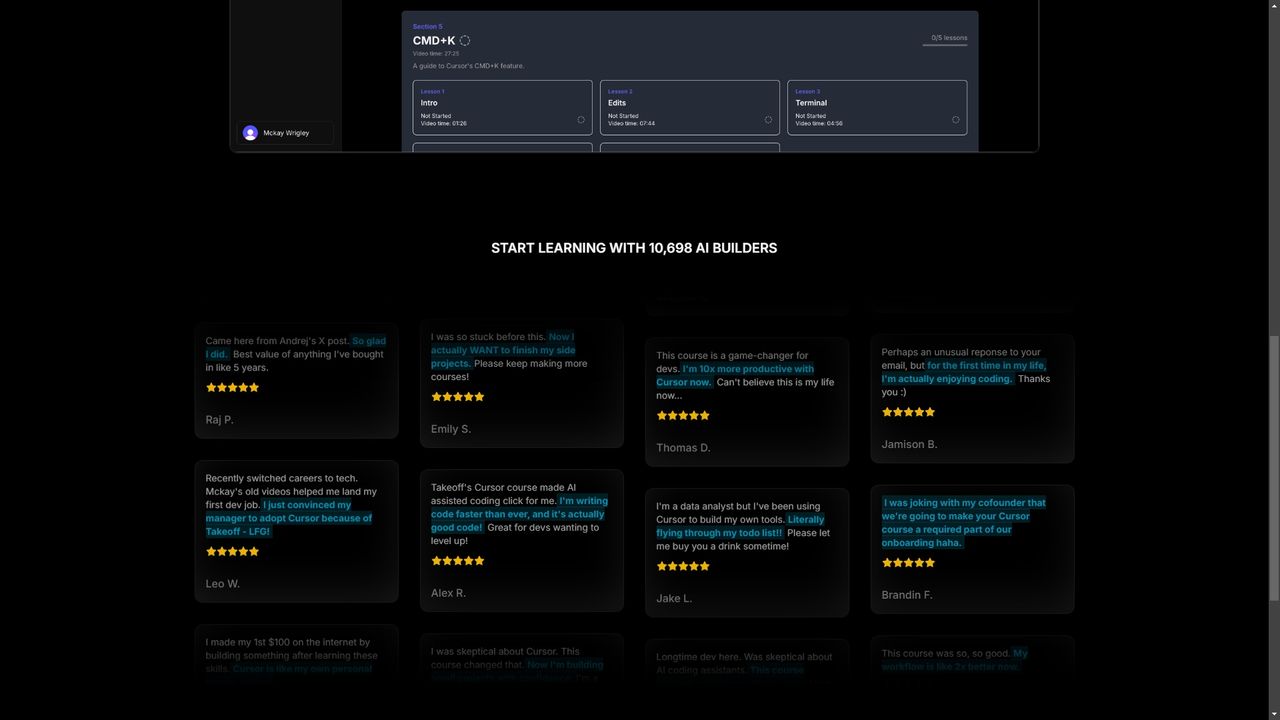
Task: Click the Intro lesson status circle
Action: [x=581, y=120]
